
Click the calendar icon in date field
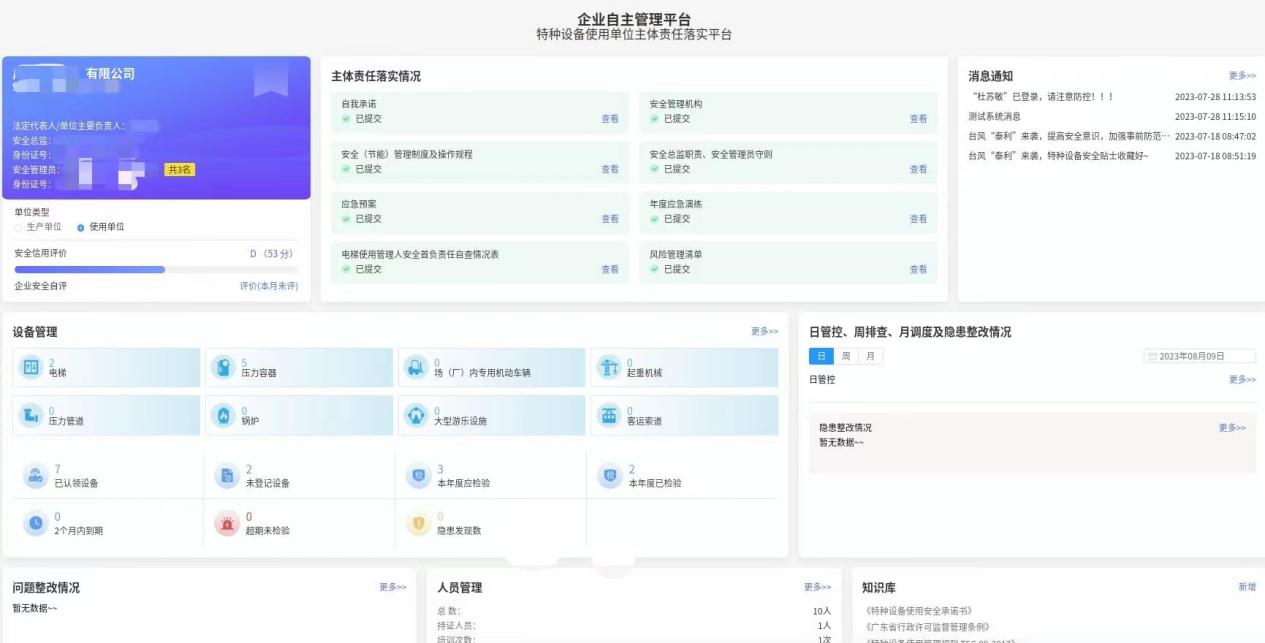coord(1152,356)
